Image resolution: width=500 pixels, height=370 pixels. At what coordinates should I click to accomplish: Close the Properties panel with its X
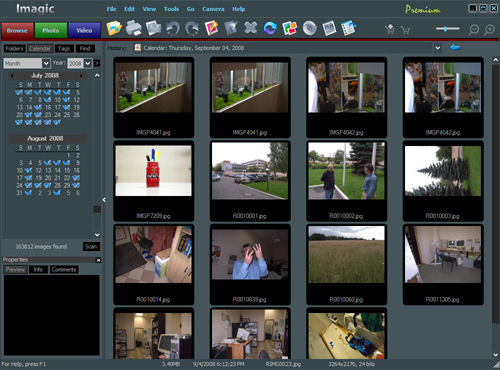(x=98, y=260)
